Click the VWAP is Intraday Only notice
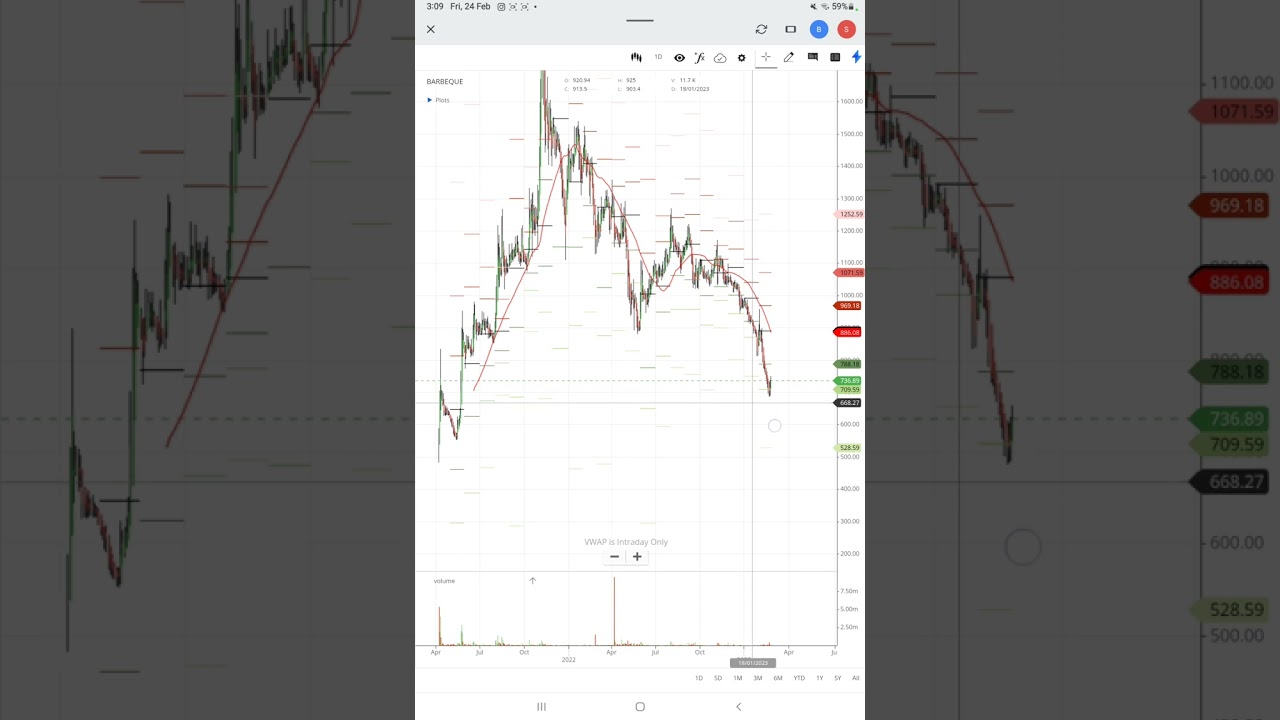1280x720 pixels. click(626, 542)
